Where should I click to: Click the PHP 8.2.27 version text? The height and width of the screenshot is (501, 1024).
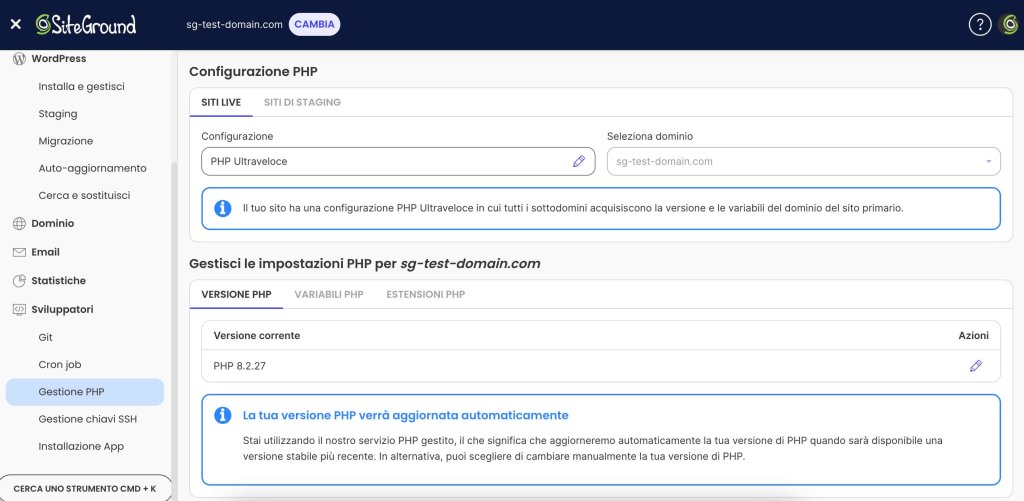click(240, 366)
